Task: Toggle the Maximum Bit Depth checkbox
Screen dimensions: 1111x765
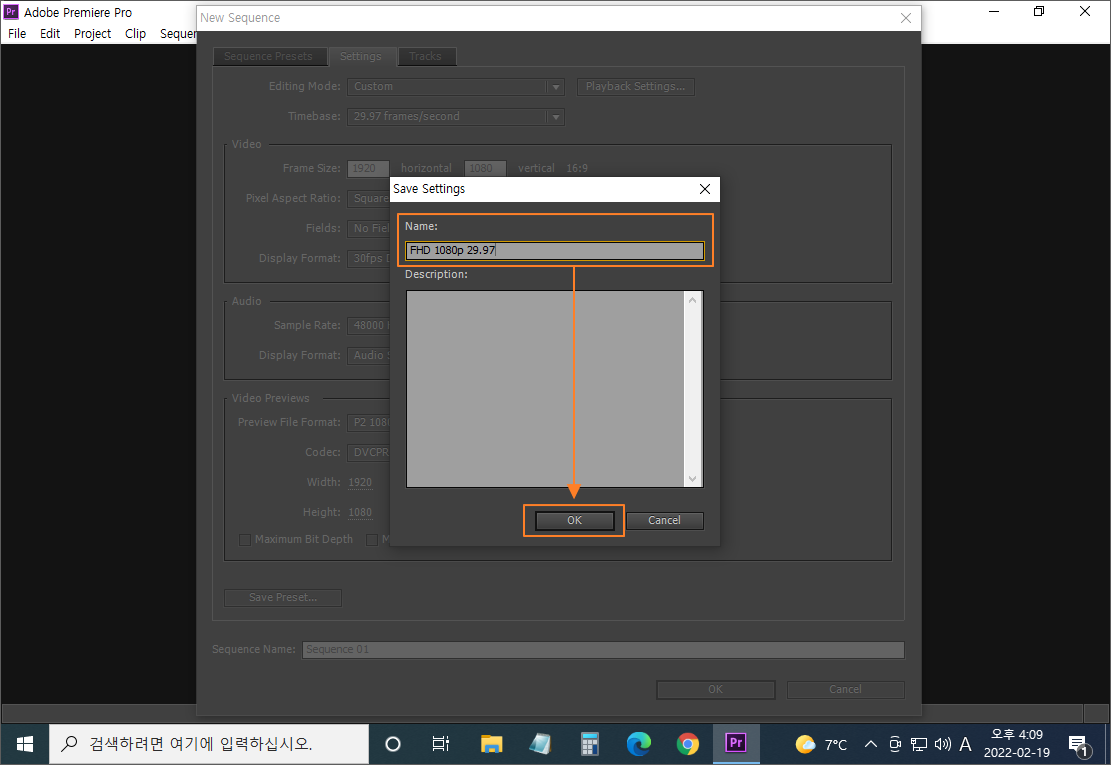Action: pyautogui.click(x=244, y=540)
